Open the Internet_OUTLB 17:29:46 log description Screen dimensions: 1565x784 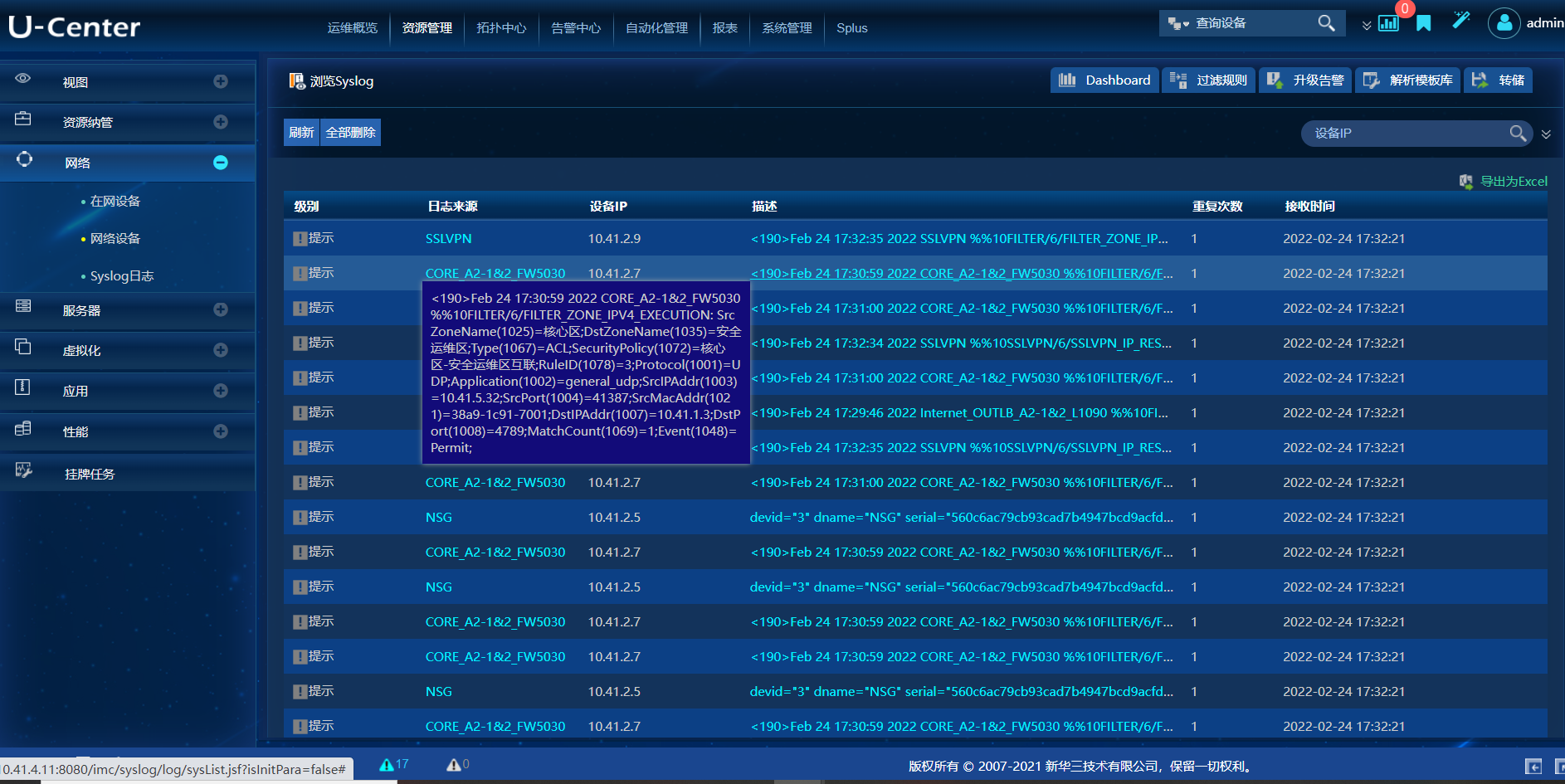pos(959,413)
